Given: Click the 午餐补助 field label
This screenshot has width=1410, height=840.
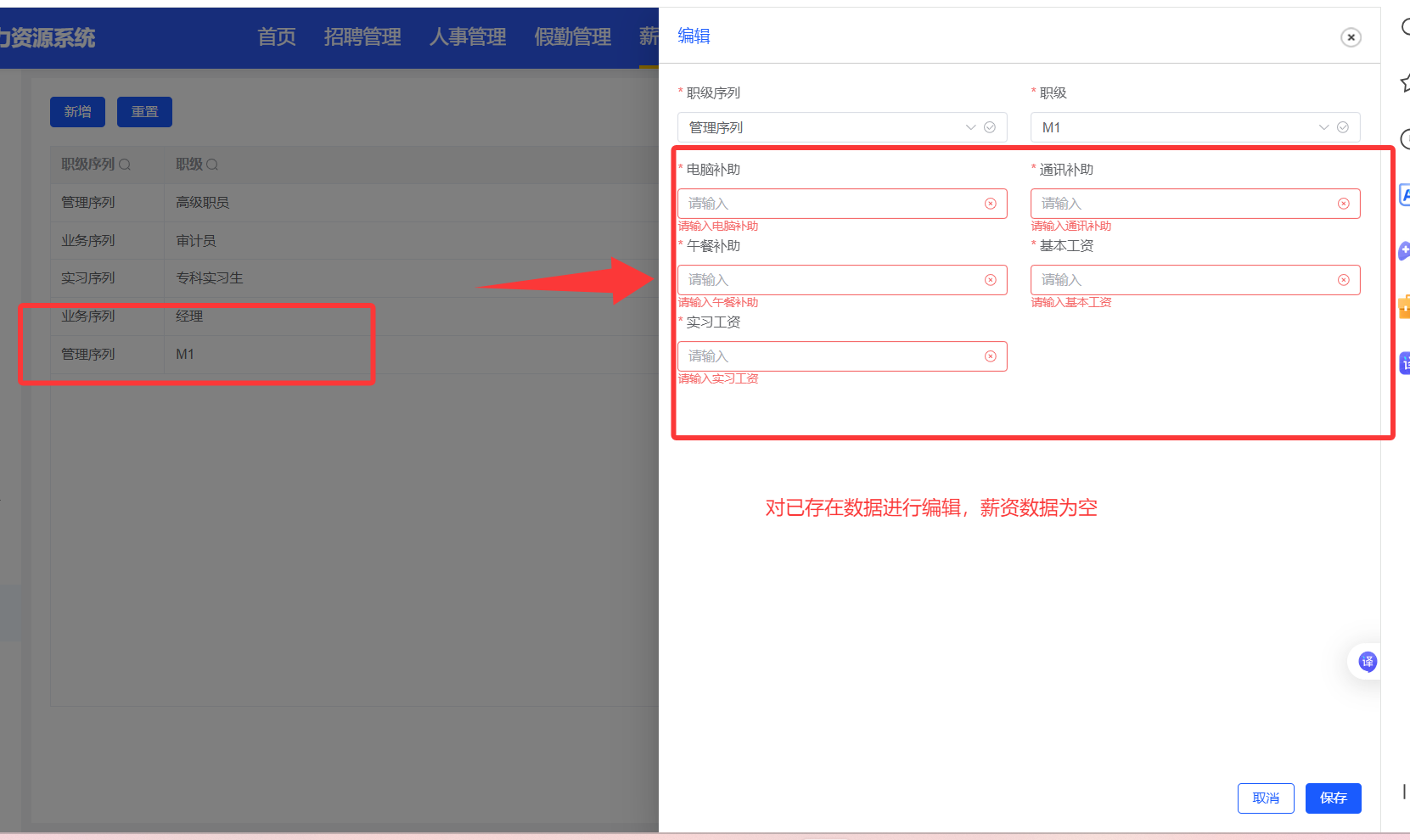Looking at the screenshot, I should coord(713,246).
